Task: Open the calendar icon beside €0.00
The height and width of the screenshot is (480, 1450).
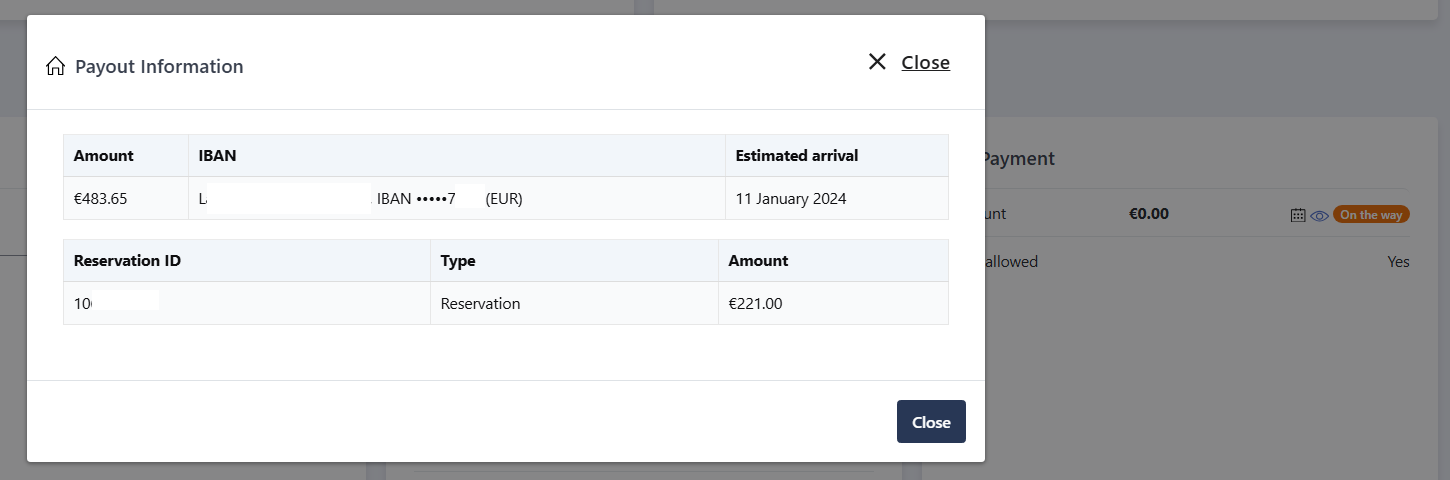Action: tap(1298, 215)
